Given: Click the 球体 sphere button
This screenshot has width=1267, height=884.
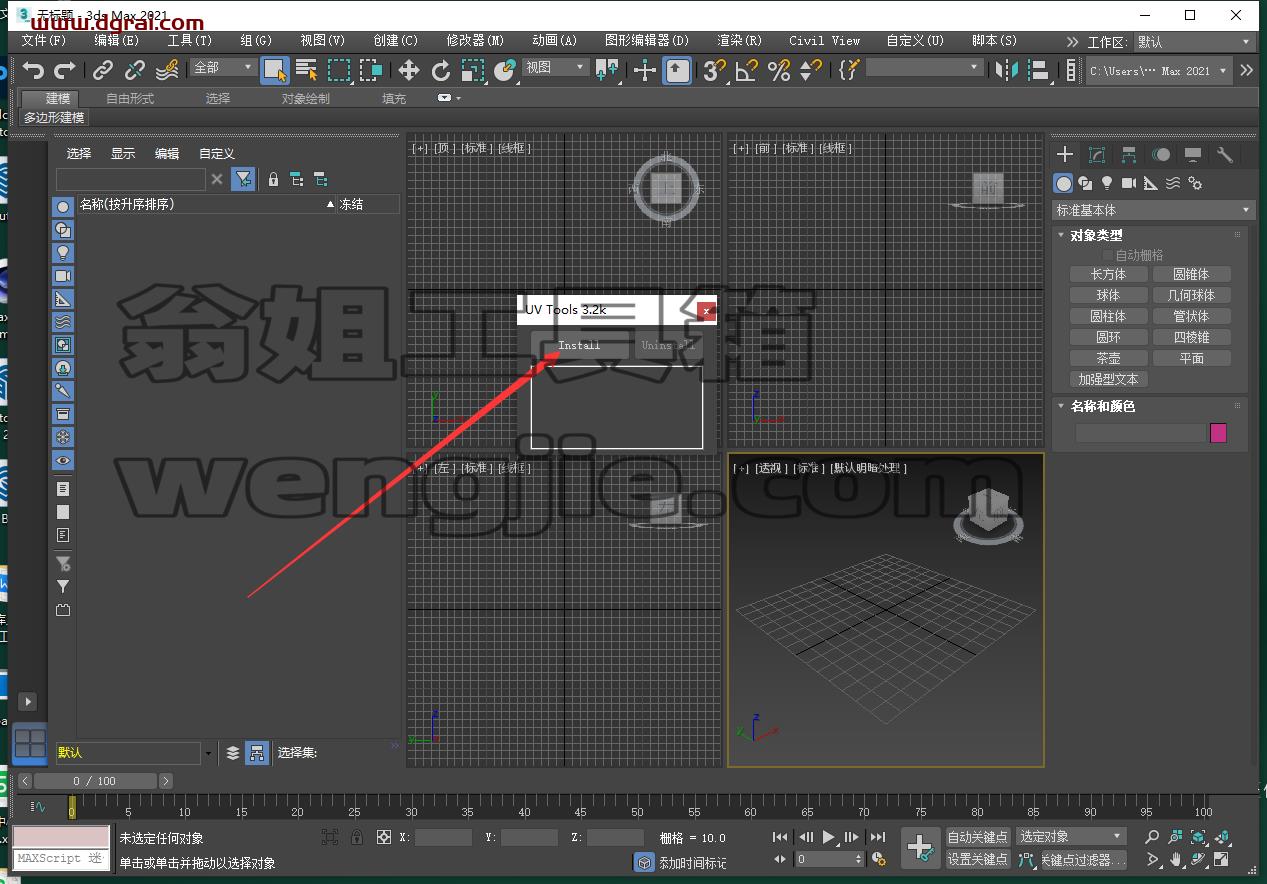Looking at the screenshot, I should click(x=1108, y=295).
